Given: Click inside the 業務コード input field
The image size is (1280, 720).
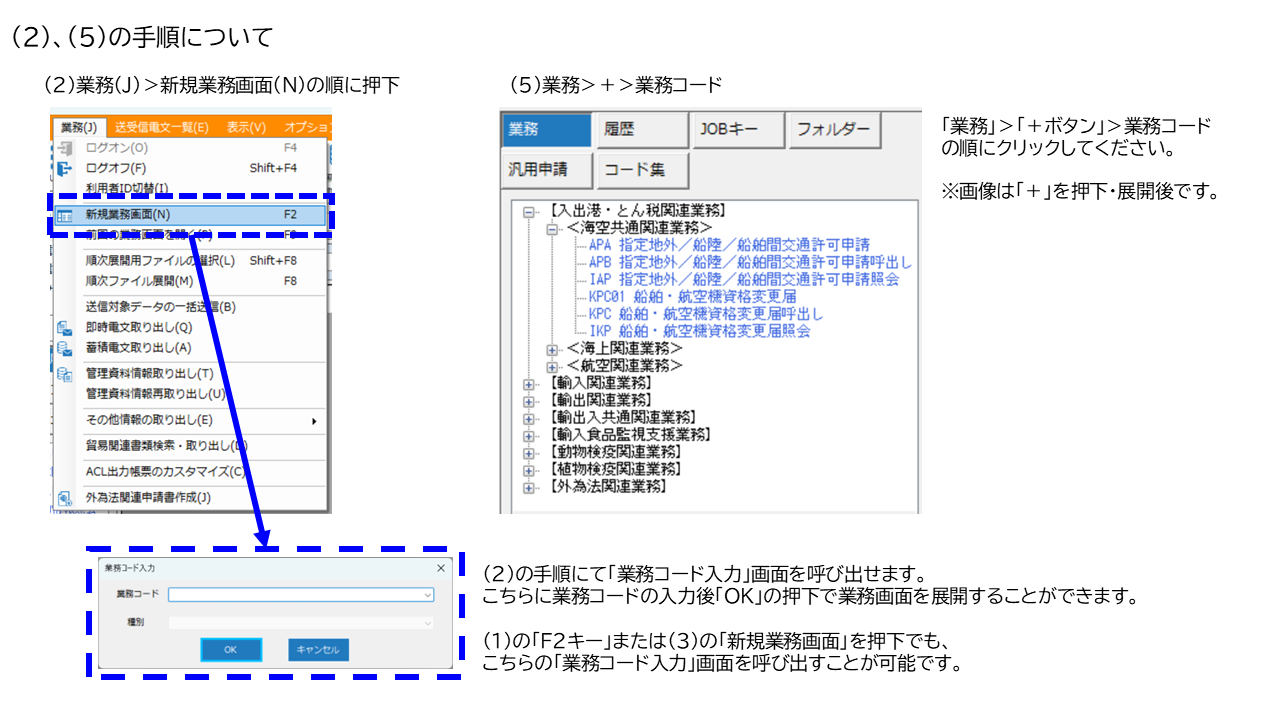Looking at the screenshot, I should coord(300,595).
